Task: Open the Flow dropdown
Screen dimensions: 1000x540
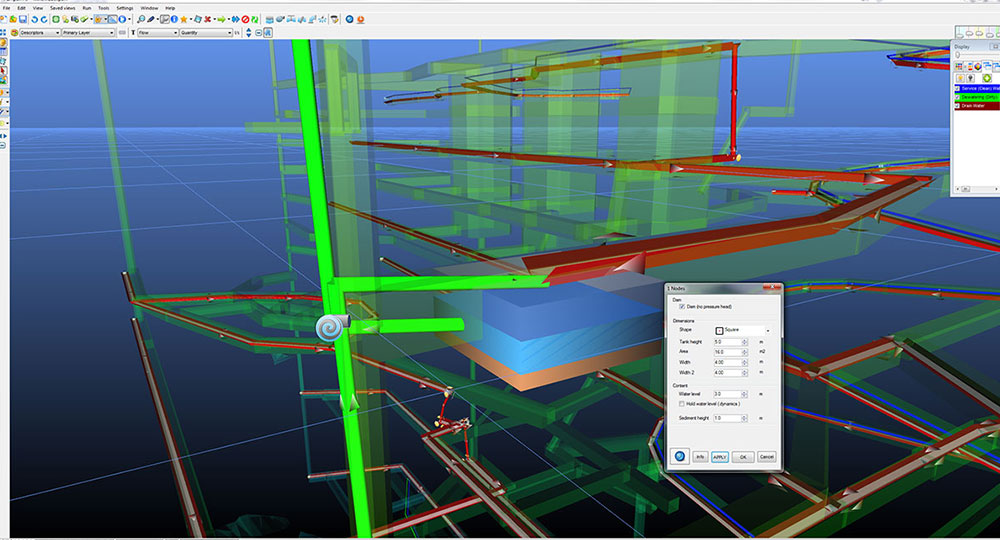Action: (158, 33)
